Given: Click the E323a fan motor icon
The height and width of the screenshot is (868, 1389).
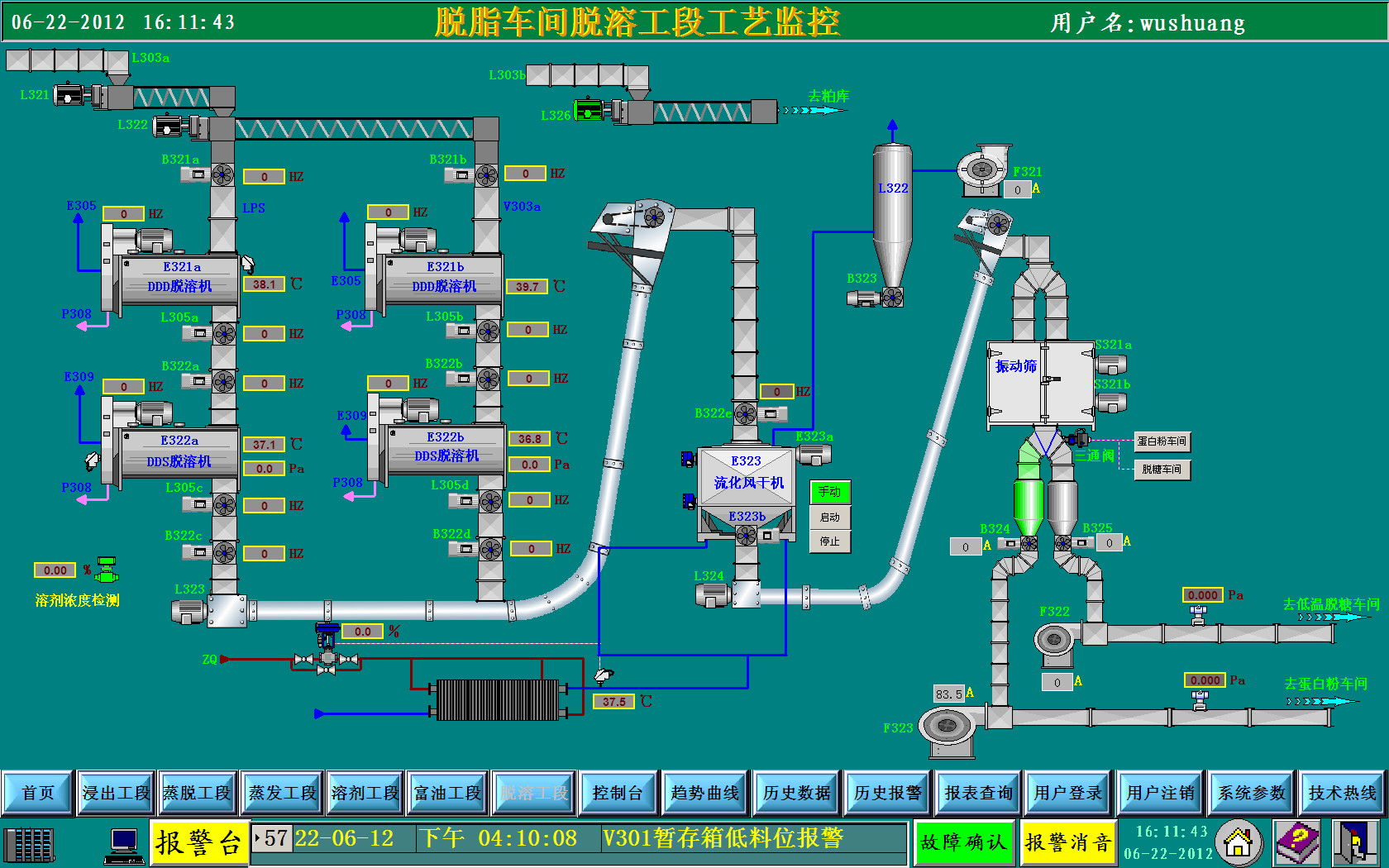Looking at the screenshot, I should [814, 454].
